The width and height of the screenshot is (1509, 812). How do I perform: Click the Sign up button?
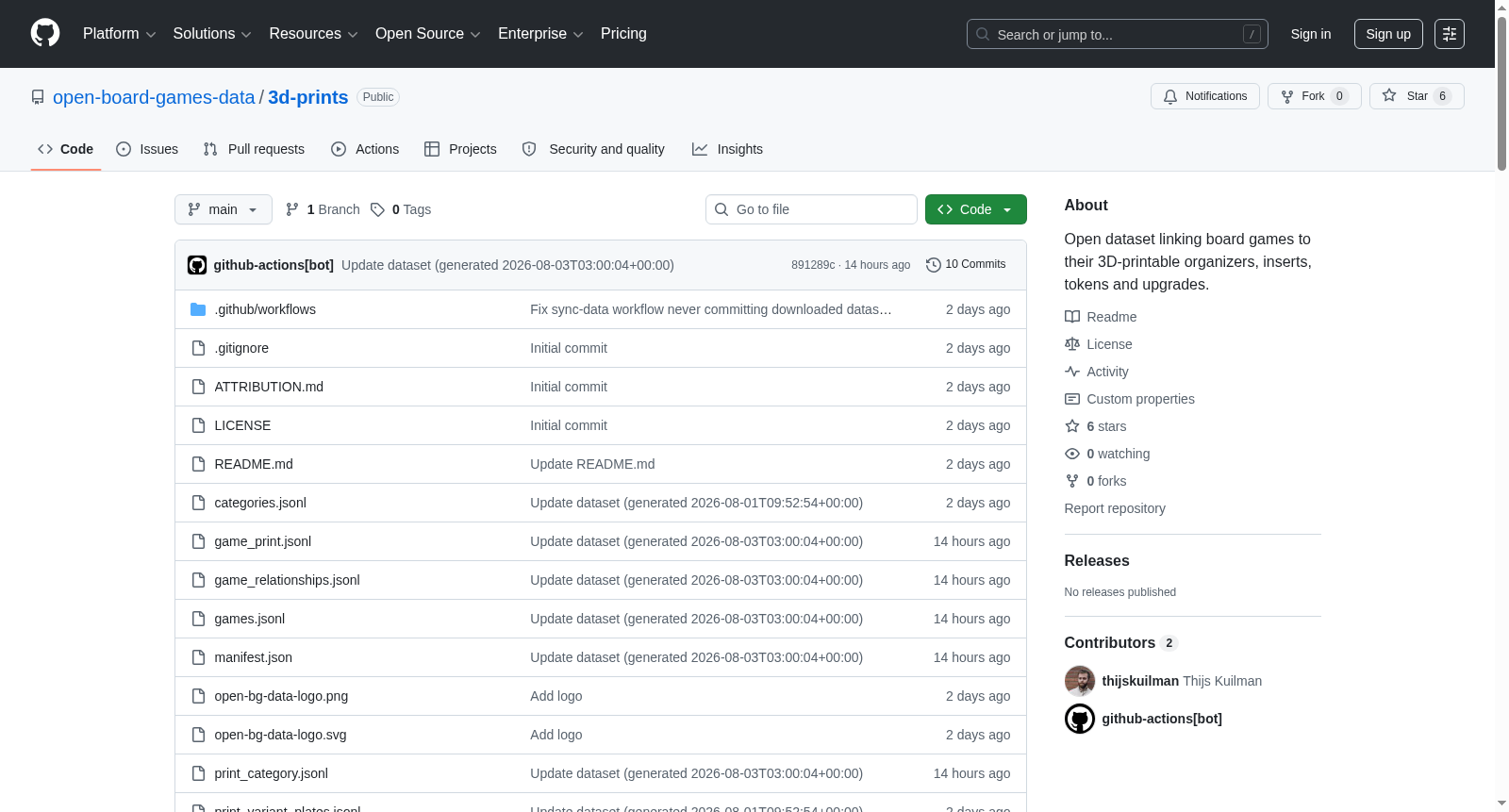[x=1388, y=34]
